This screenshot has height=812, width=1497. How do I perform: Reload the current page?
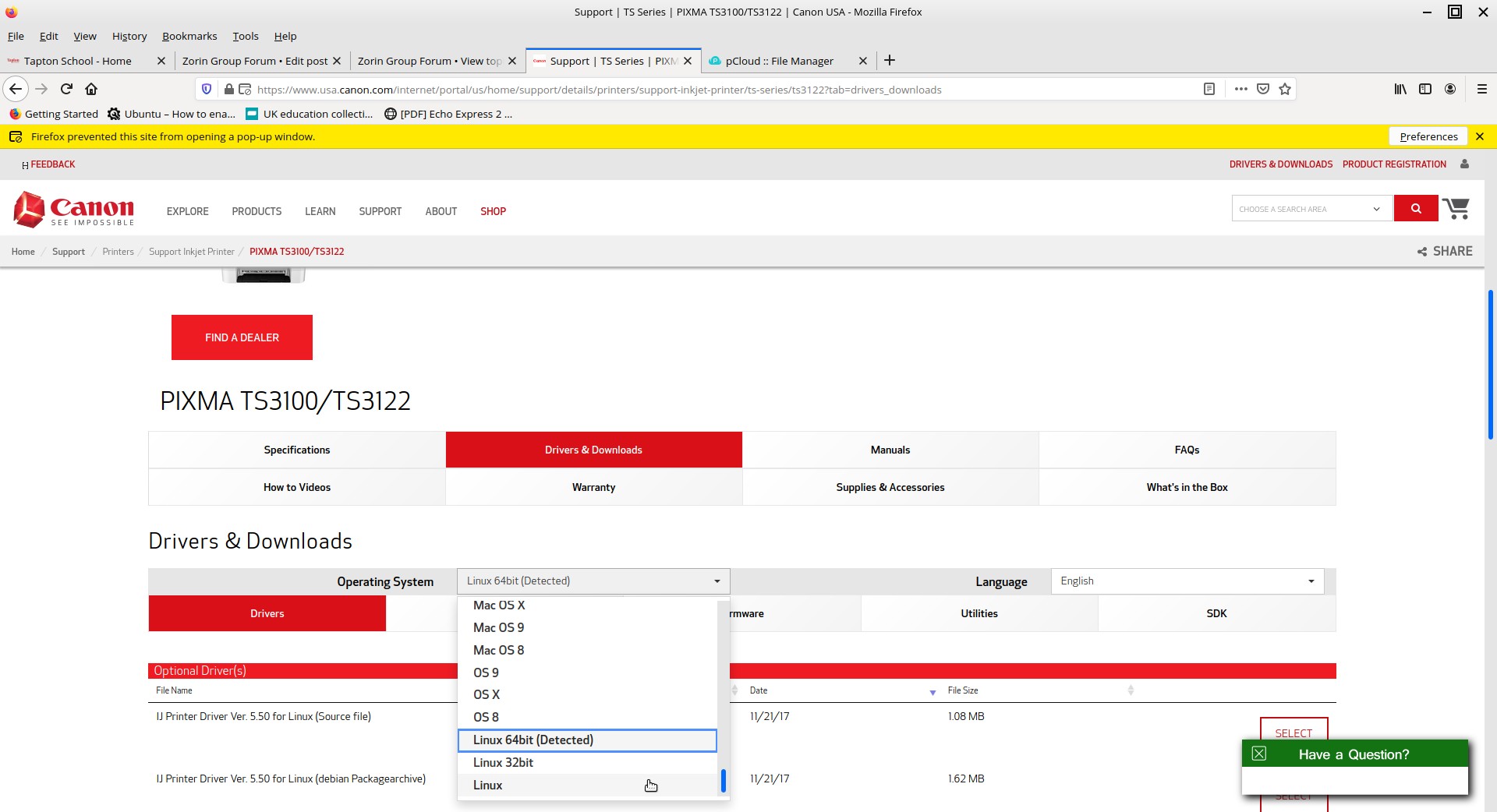[x=66, y=89]
